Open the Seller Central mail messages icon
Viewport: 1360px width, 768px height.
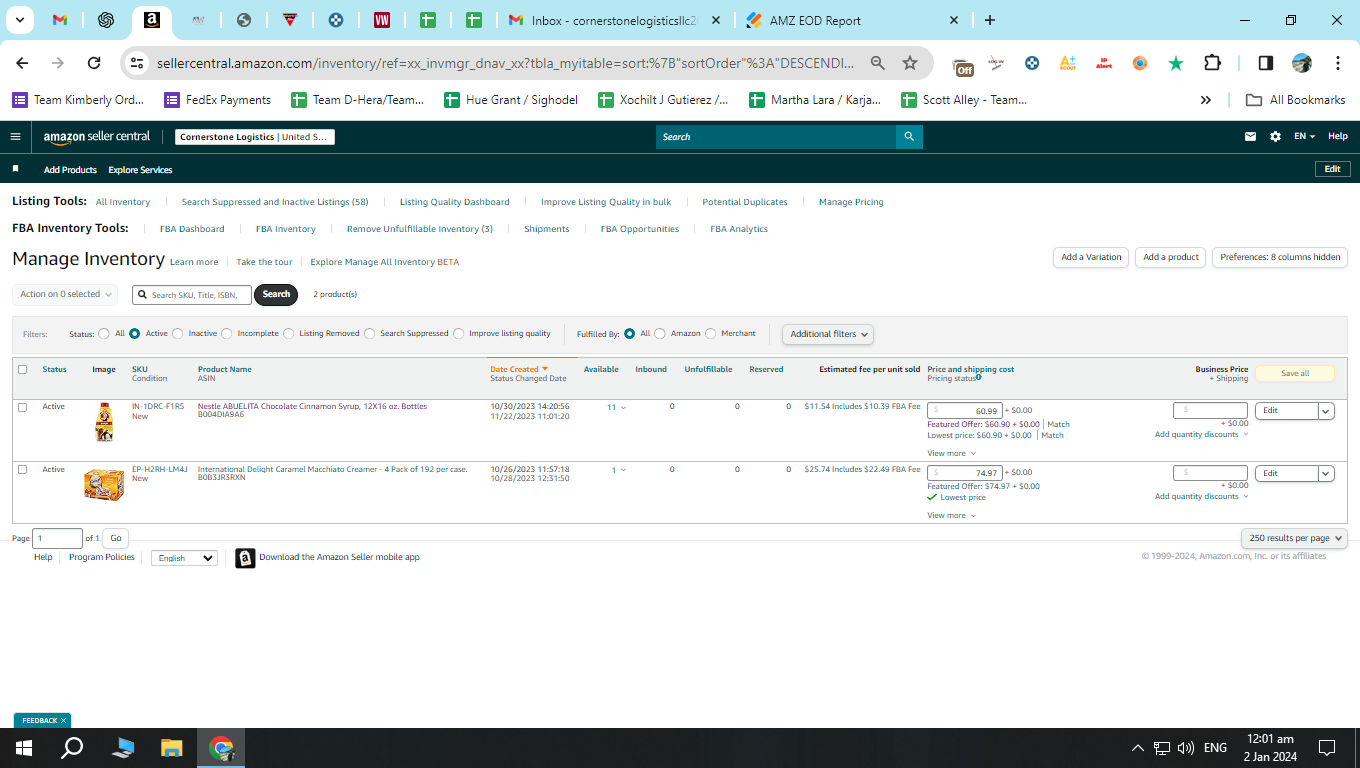coord(1250,137)
